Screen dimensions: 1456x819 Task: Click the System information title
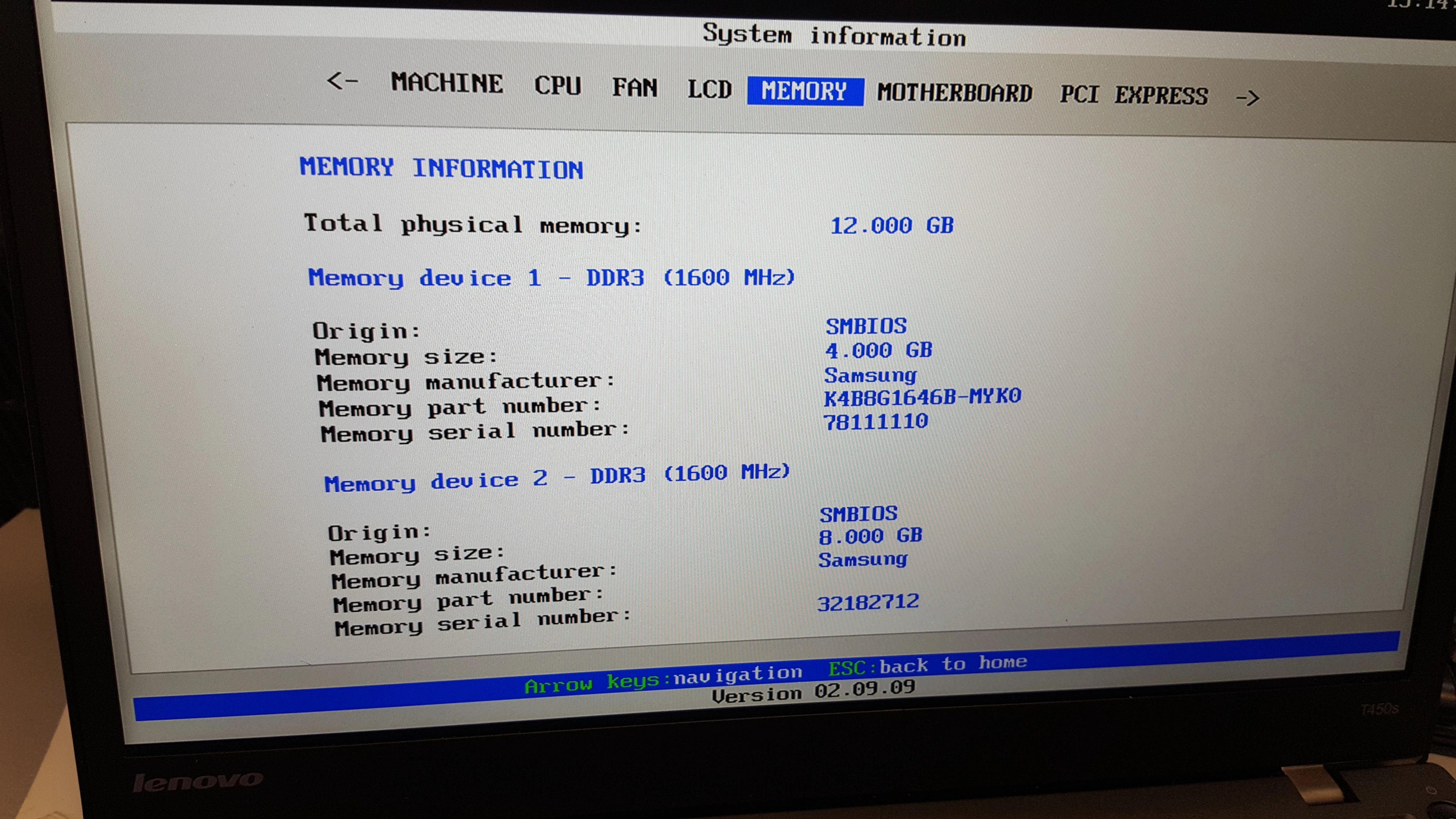834,35
